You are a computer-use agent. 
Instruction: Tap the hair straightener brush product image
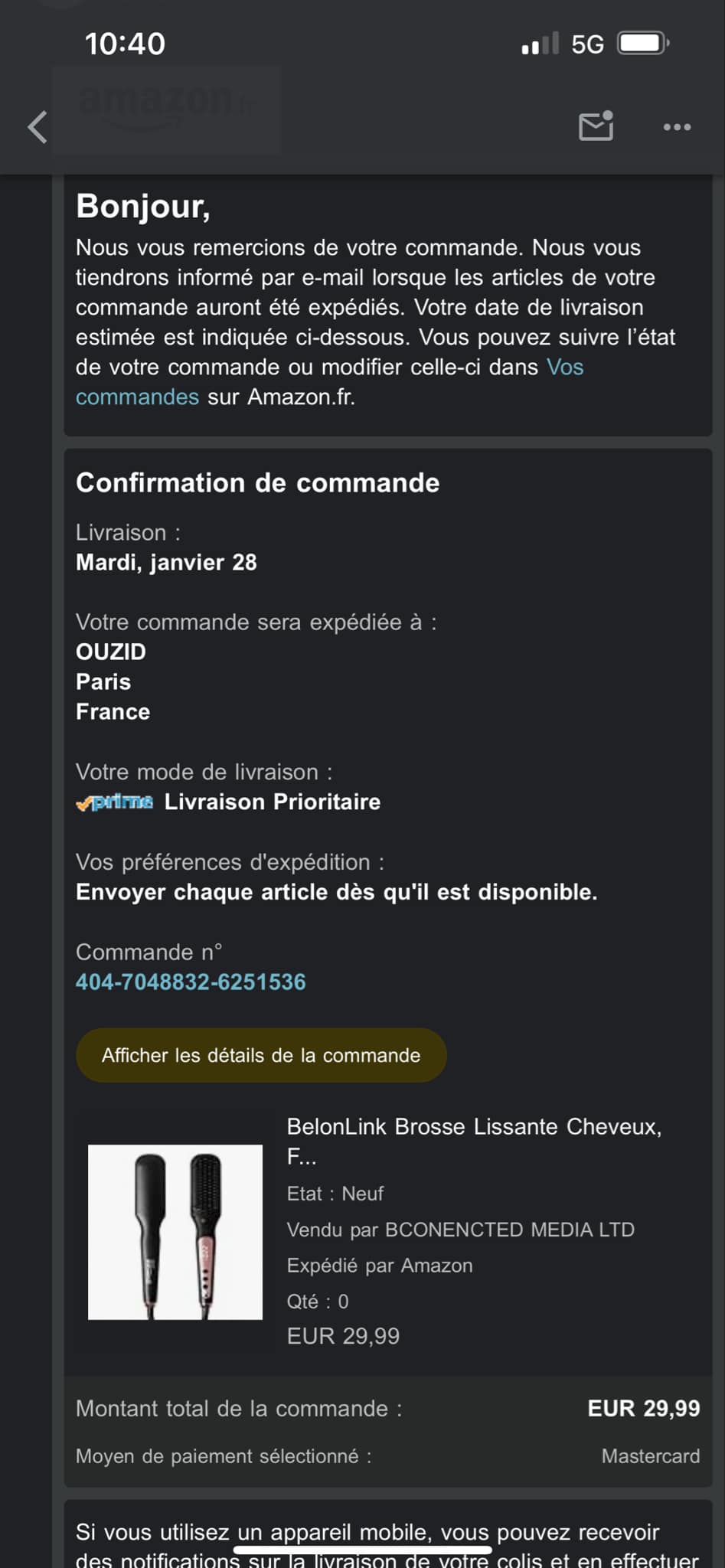(175, 1232)
